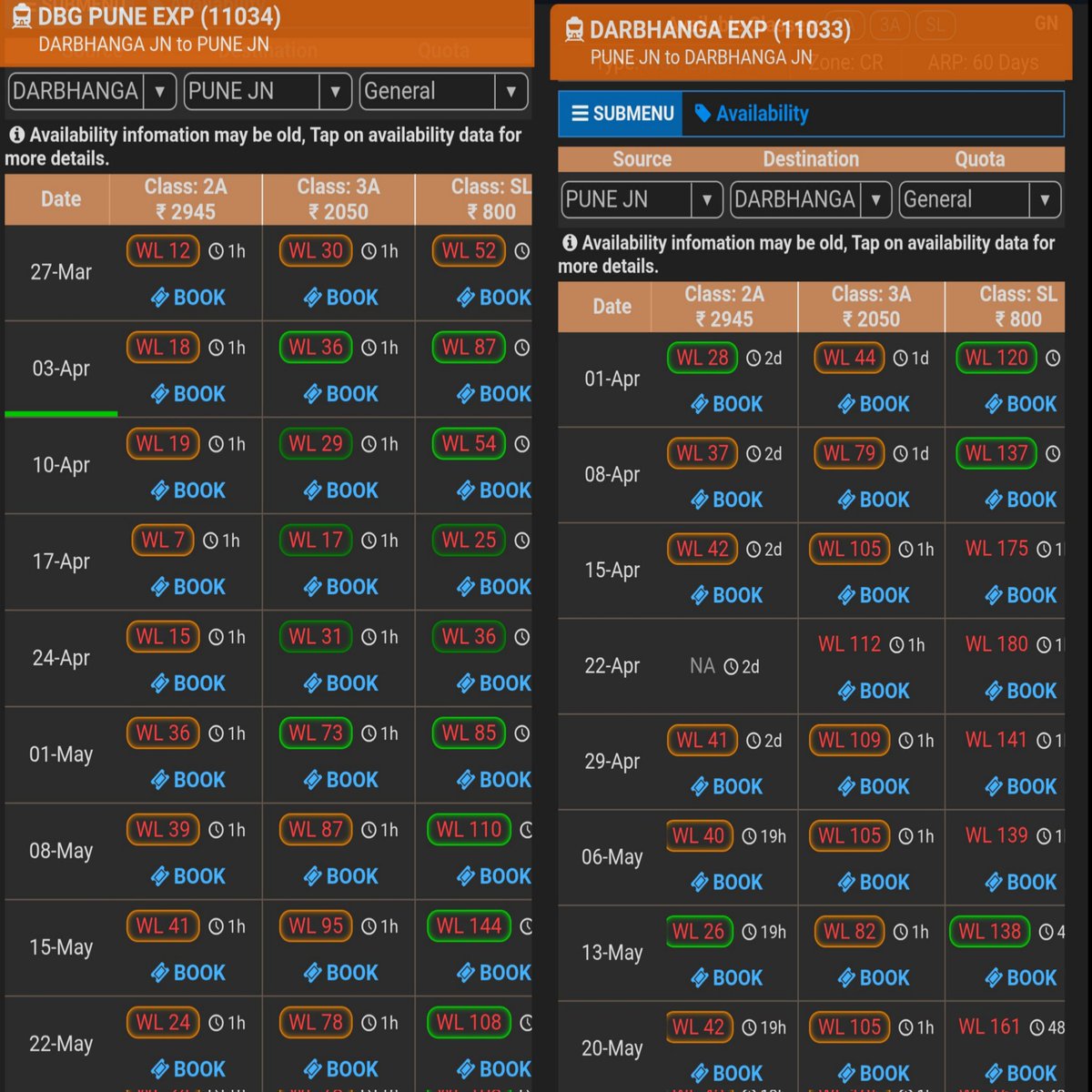The image size is (1092, 1092).
Task: Click clock icon next to WL 28
Action: pos(753,359)
